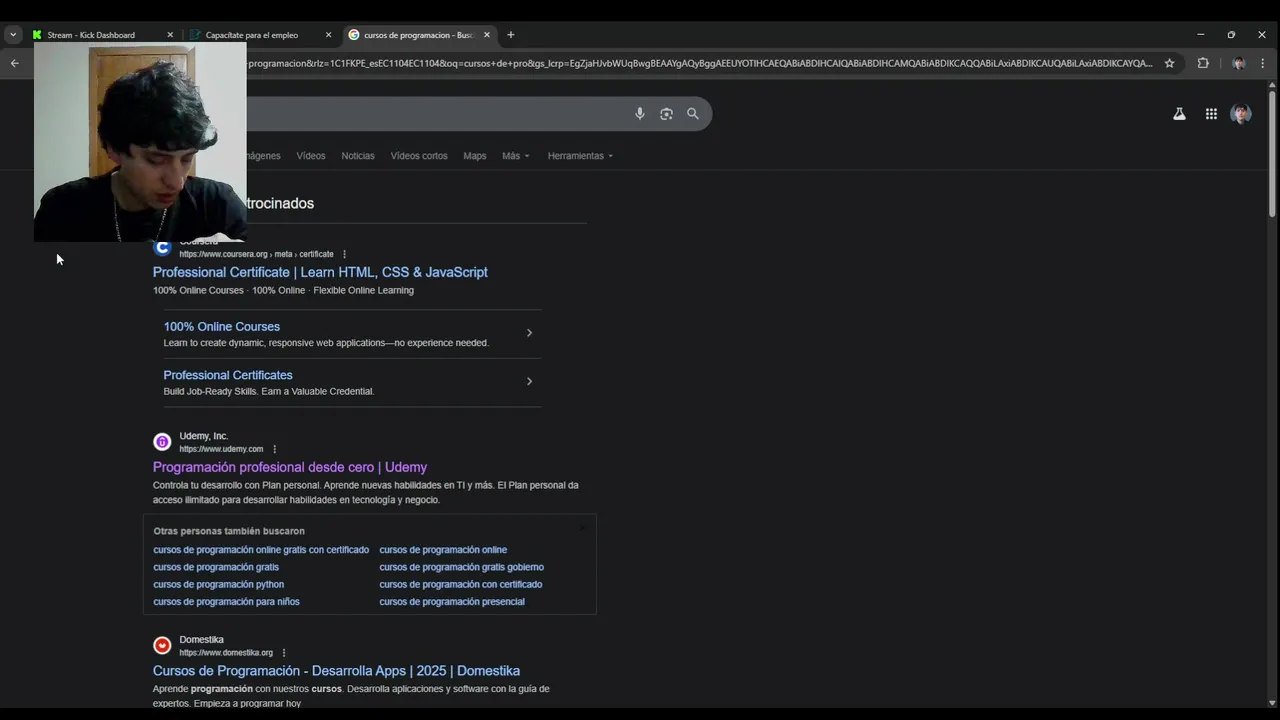Open Programación profesional desde cero Udemy
This screenshot has height=720, width=1280.
pos(290,467)
